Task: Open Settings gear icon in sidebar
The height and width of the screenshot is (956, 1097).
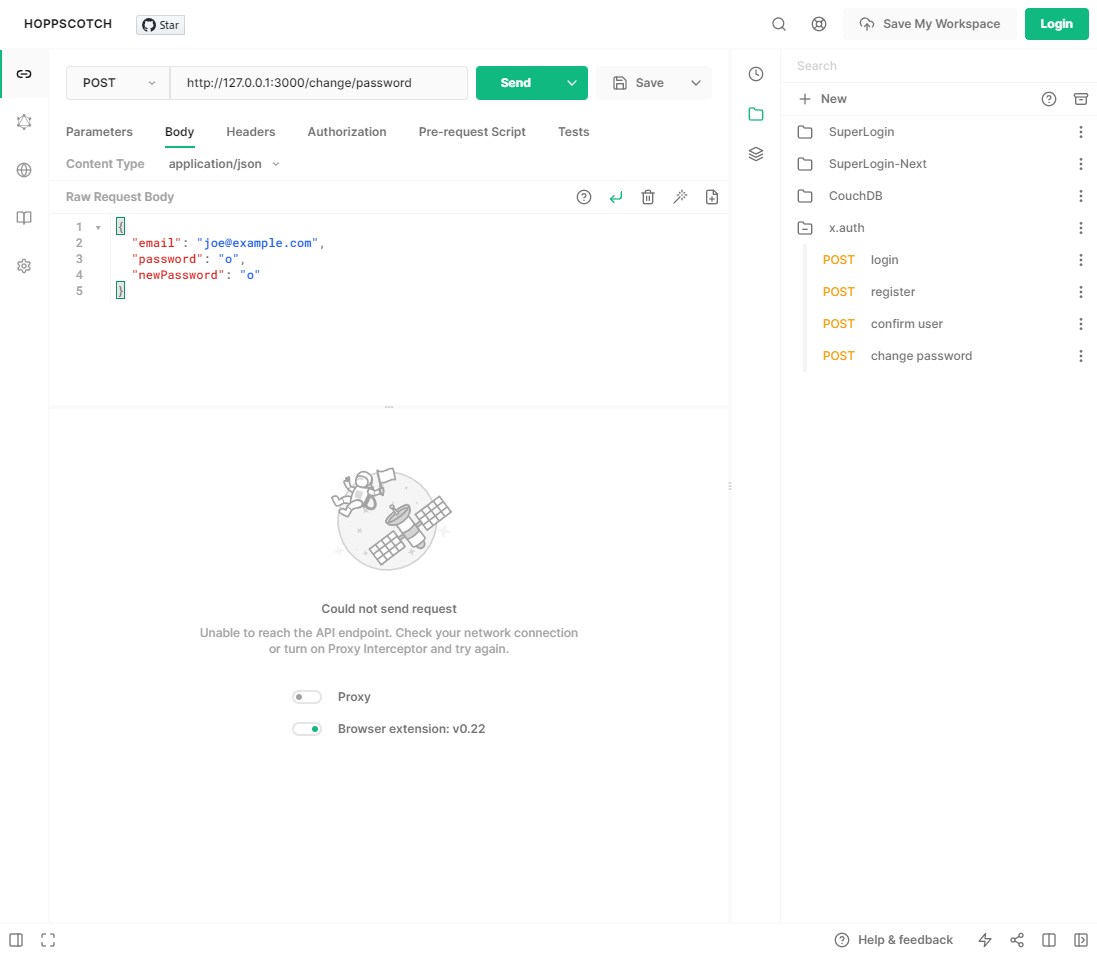Action: [24, 266]
